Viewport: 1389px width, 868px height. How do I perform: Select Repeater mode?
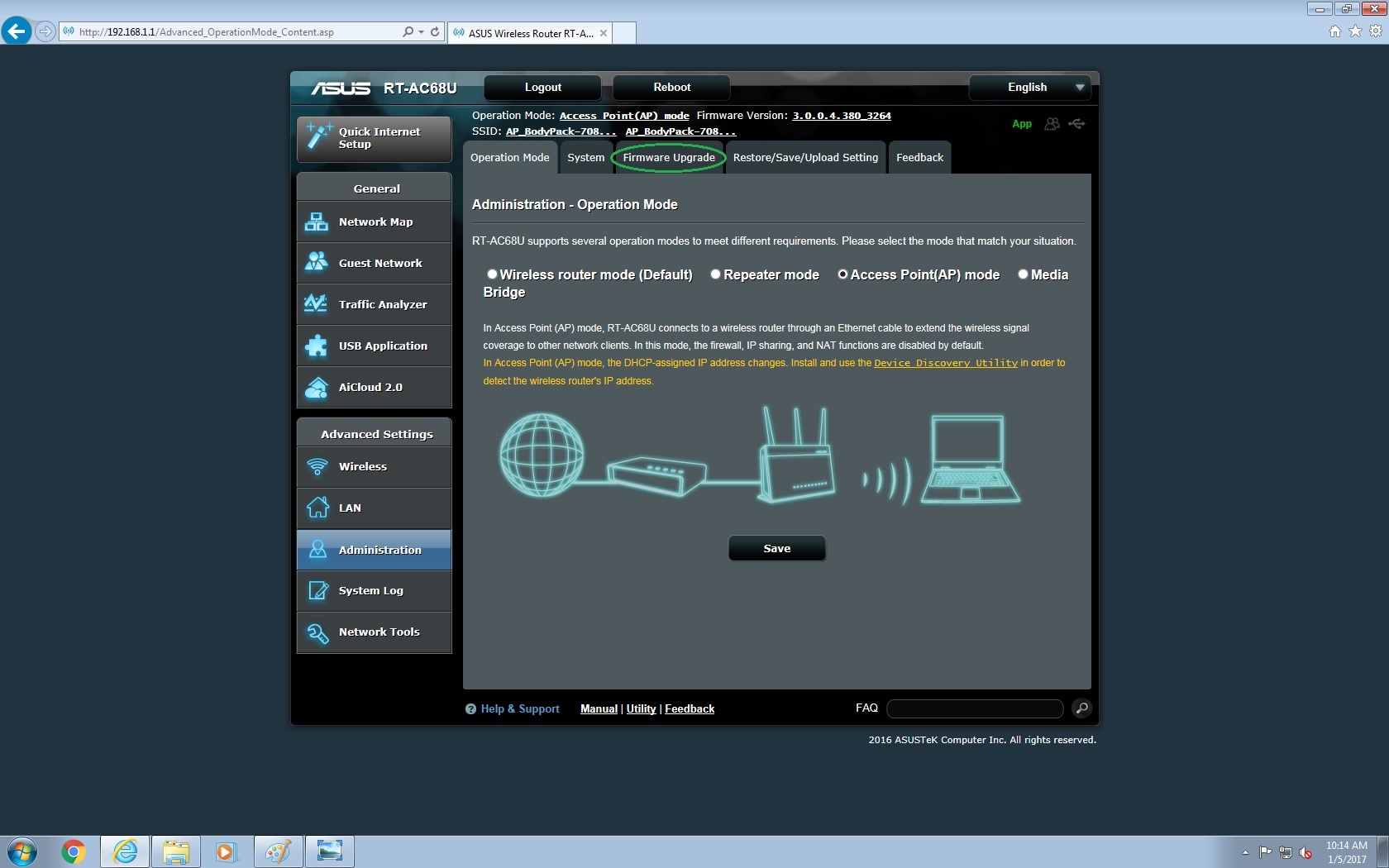pyautogui.click(x=715, y=274)
